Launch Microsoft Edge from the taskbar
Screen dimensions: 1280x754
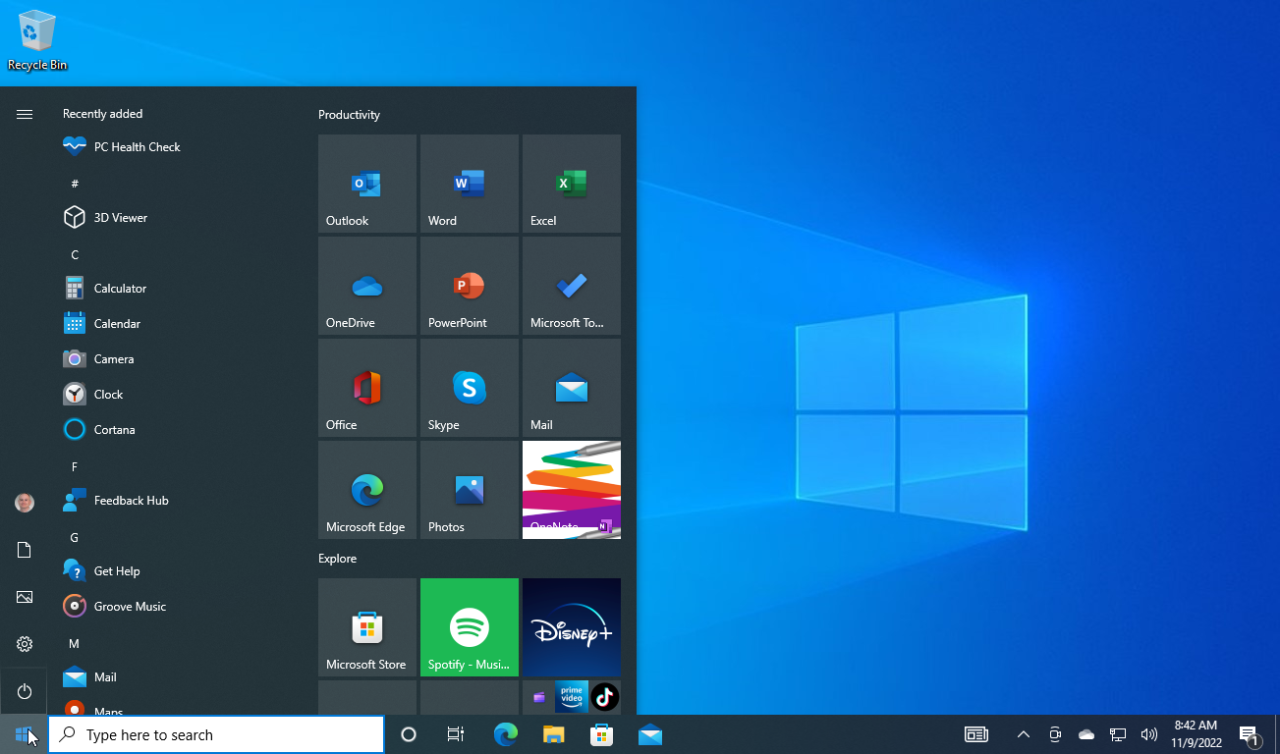coord(505,734)
